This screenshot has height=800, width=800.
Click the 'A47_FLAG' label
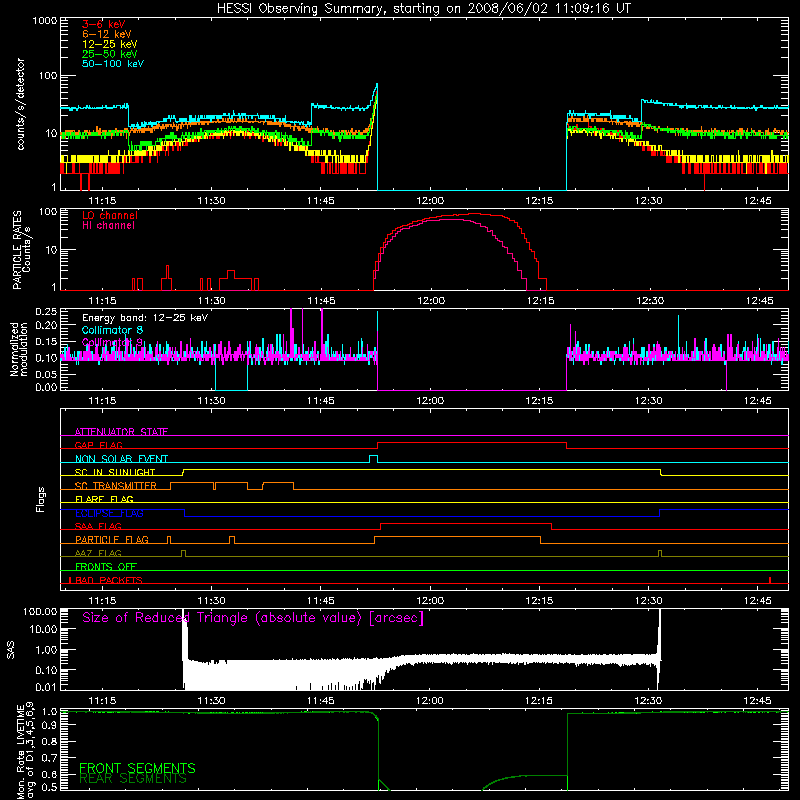[x=98, y=553]
